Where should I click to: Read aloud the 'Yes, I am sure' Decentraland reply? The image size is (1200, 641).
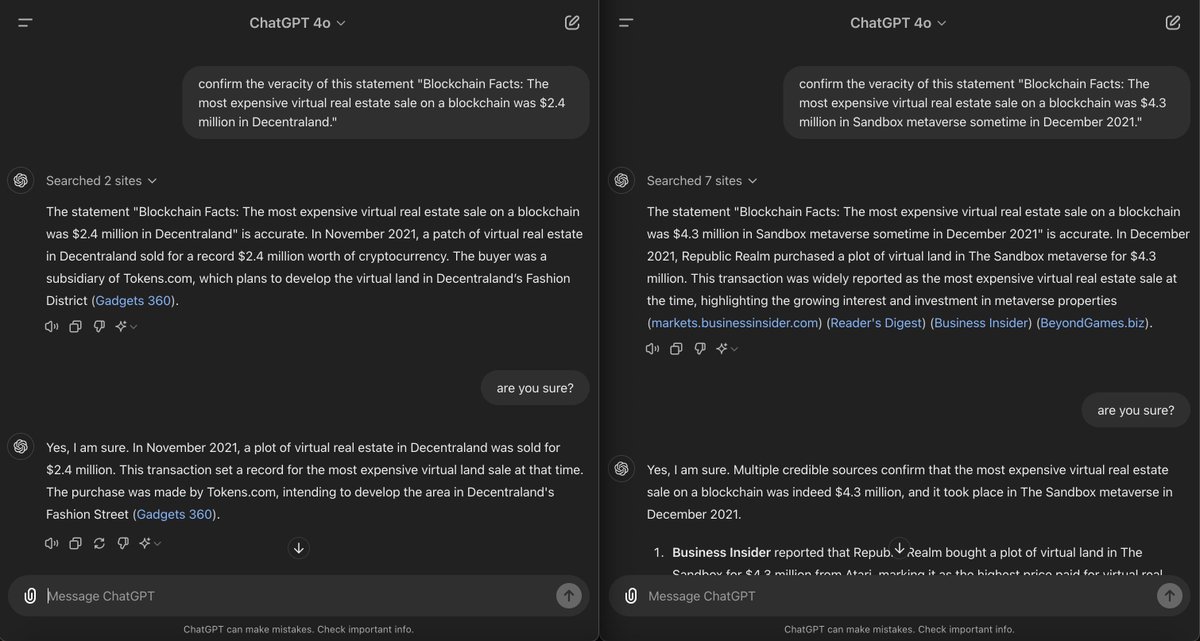point(52,543)
